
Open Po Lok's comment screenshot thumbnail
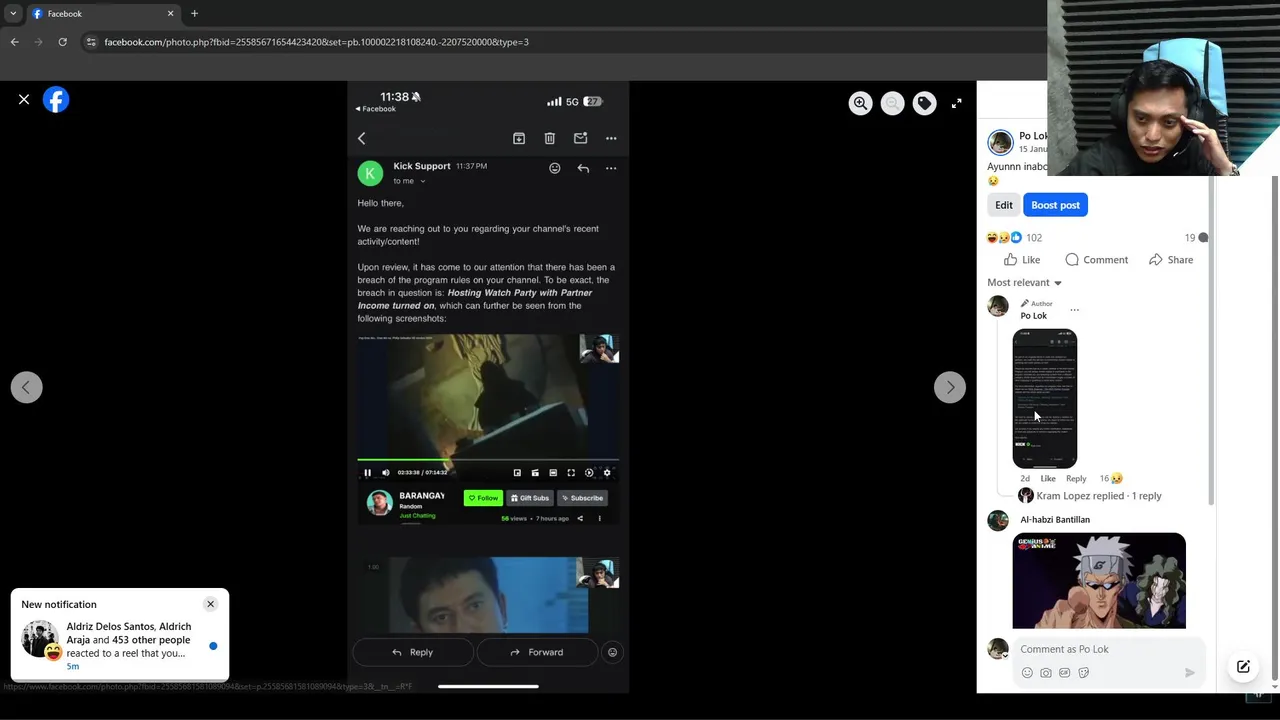1045,398
